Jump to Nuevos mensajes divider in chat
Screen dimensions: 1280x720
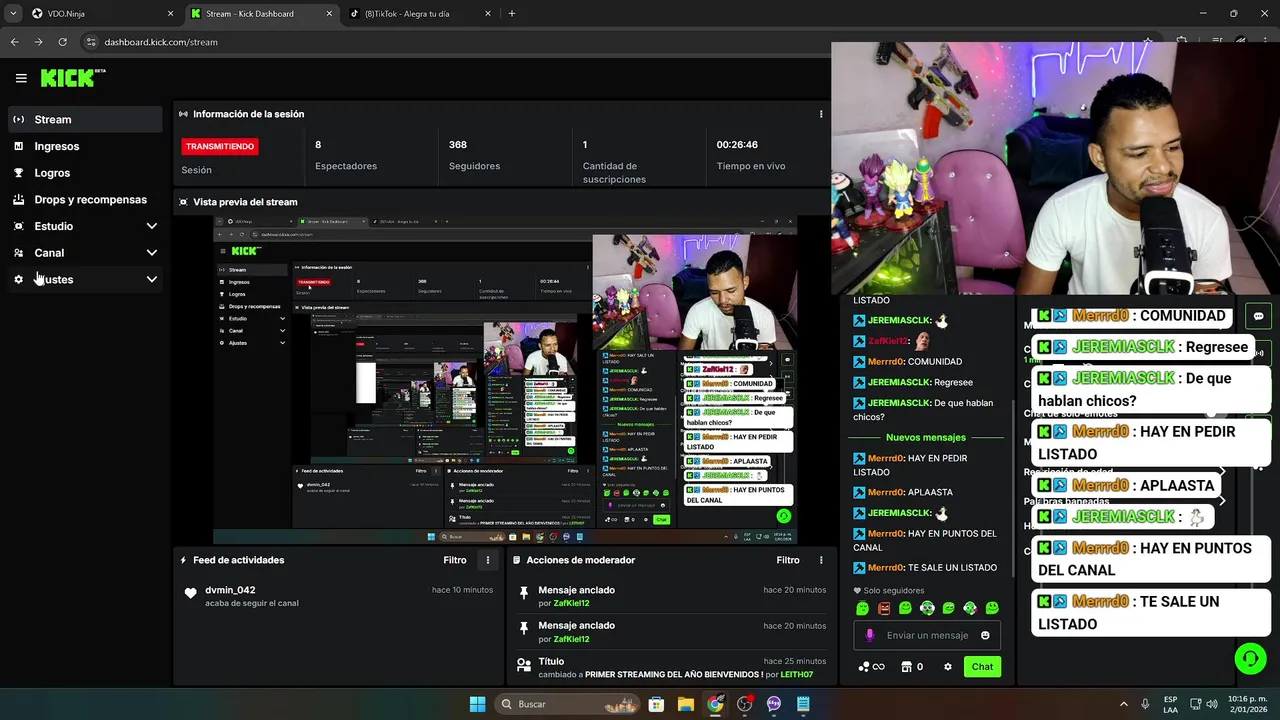click(x=926, y=437)
